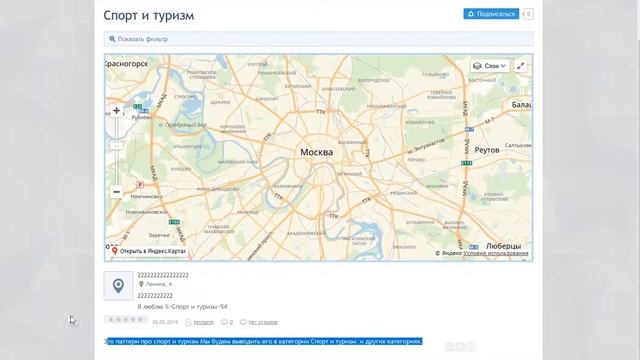This screenshot has width=640, height=360.
Task: Open listing title 222222222222222
Action: click(163, 275)
